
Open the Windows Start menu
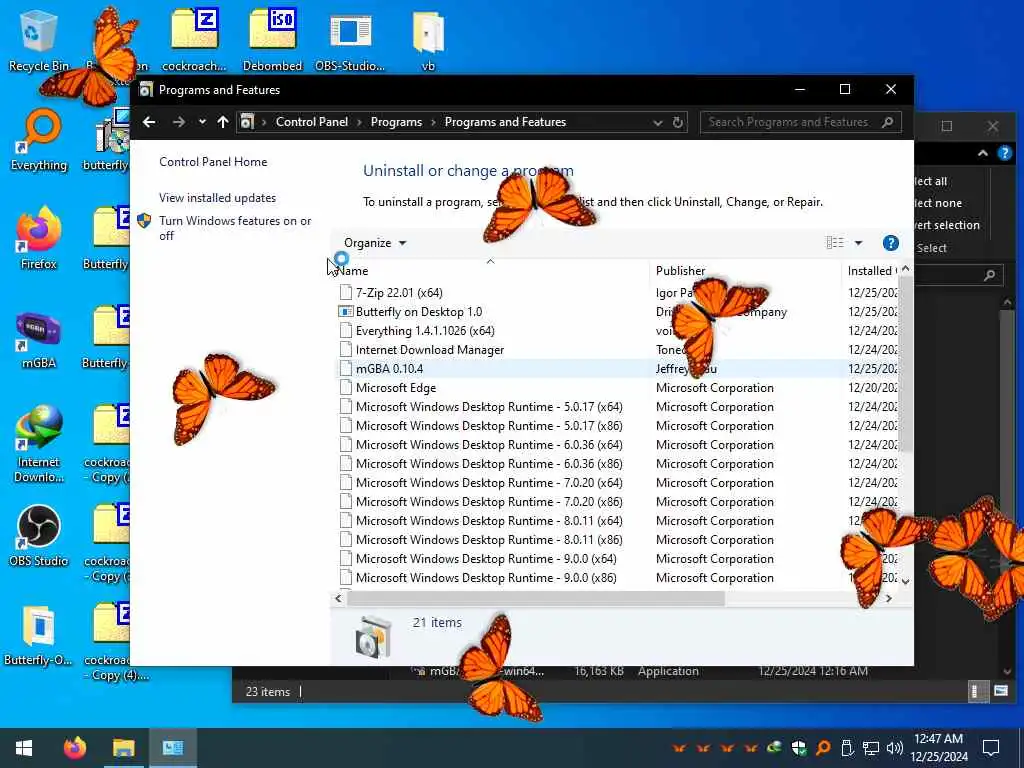click(x=24, y=748)
